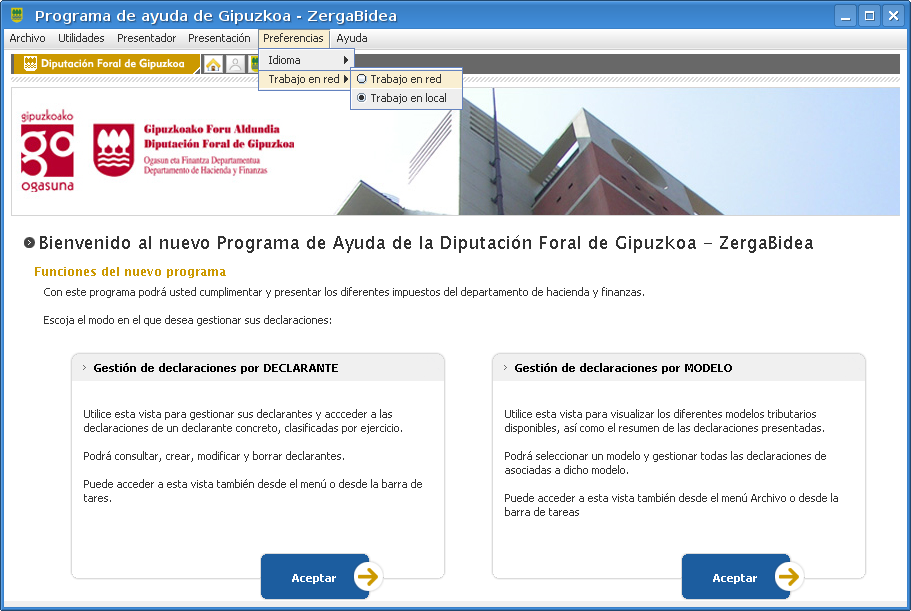Click the home icon in the toolbar
The image size is (911, 611).
tap(211, 62)
